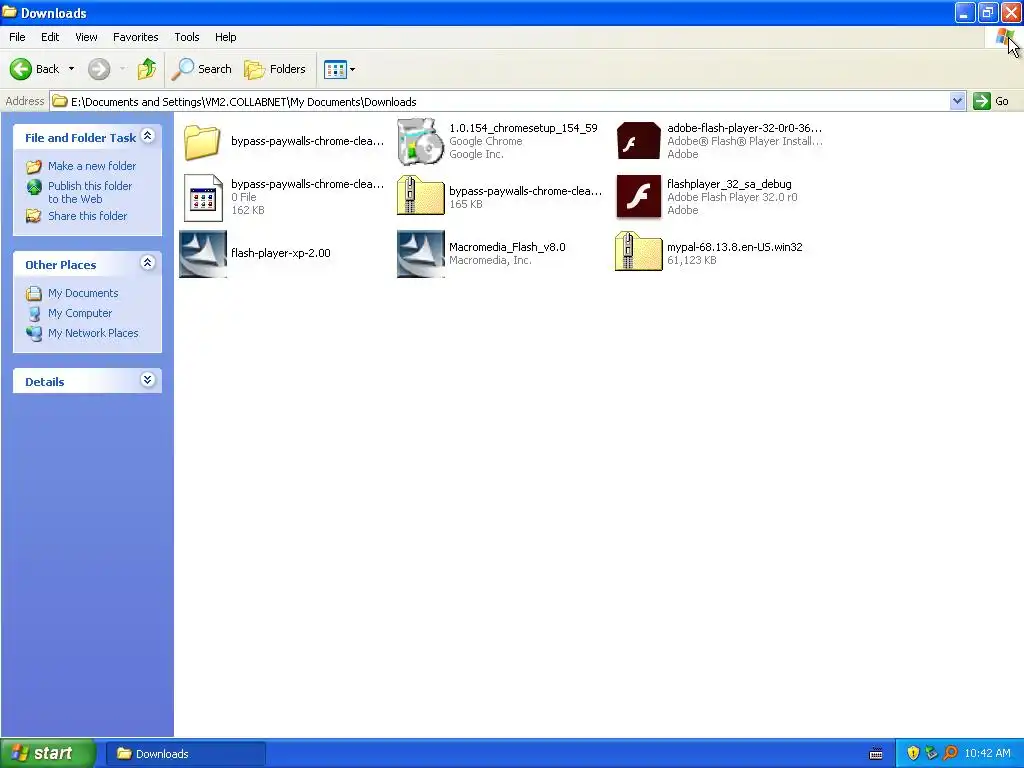Click the flashplayer_32_sa_debug file name
The height and width of the screenshot is (768, 1024).
(729, 184)
